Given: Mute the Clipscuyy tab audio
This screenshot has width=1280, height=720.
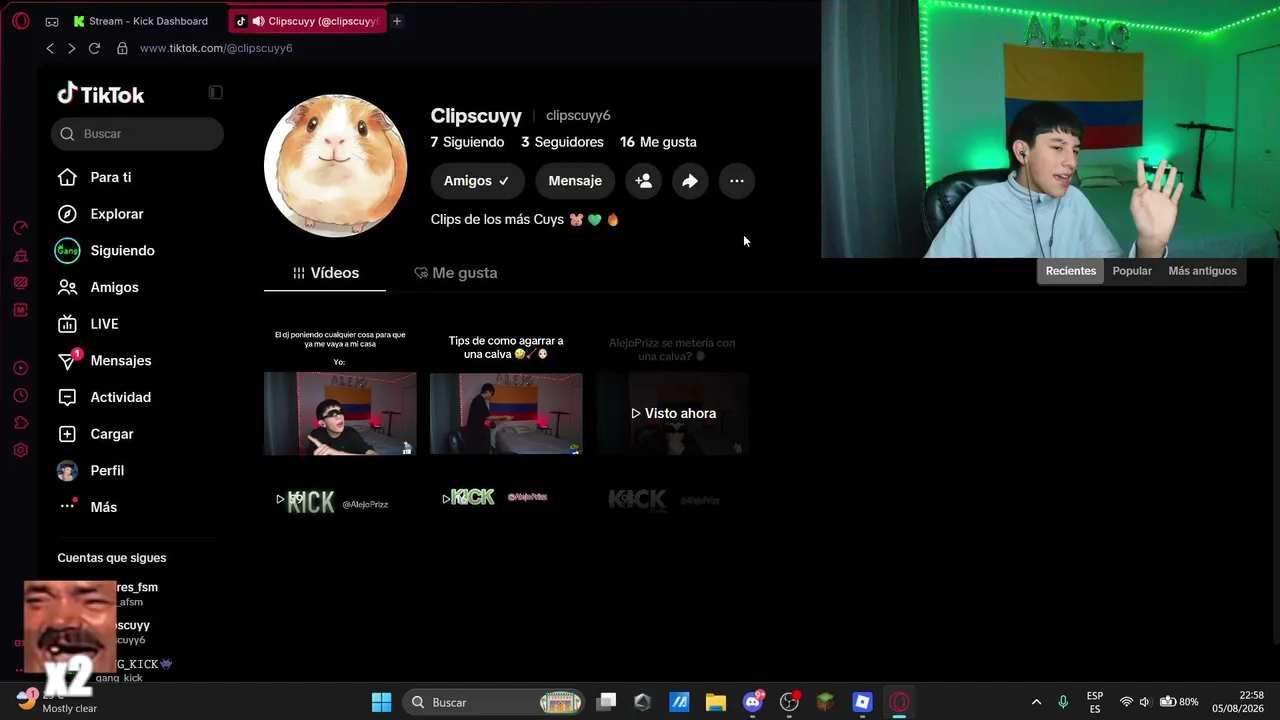Looking at the screenshot, I should (258, 21).
